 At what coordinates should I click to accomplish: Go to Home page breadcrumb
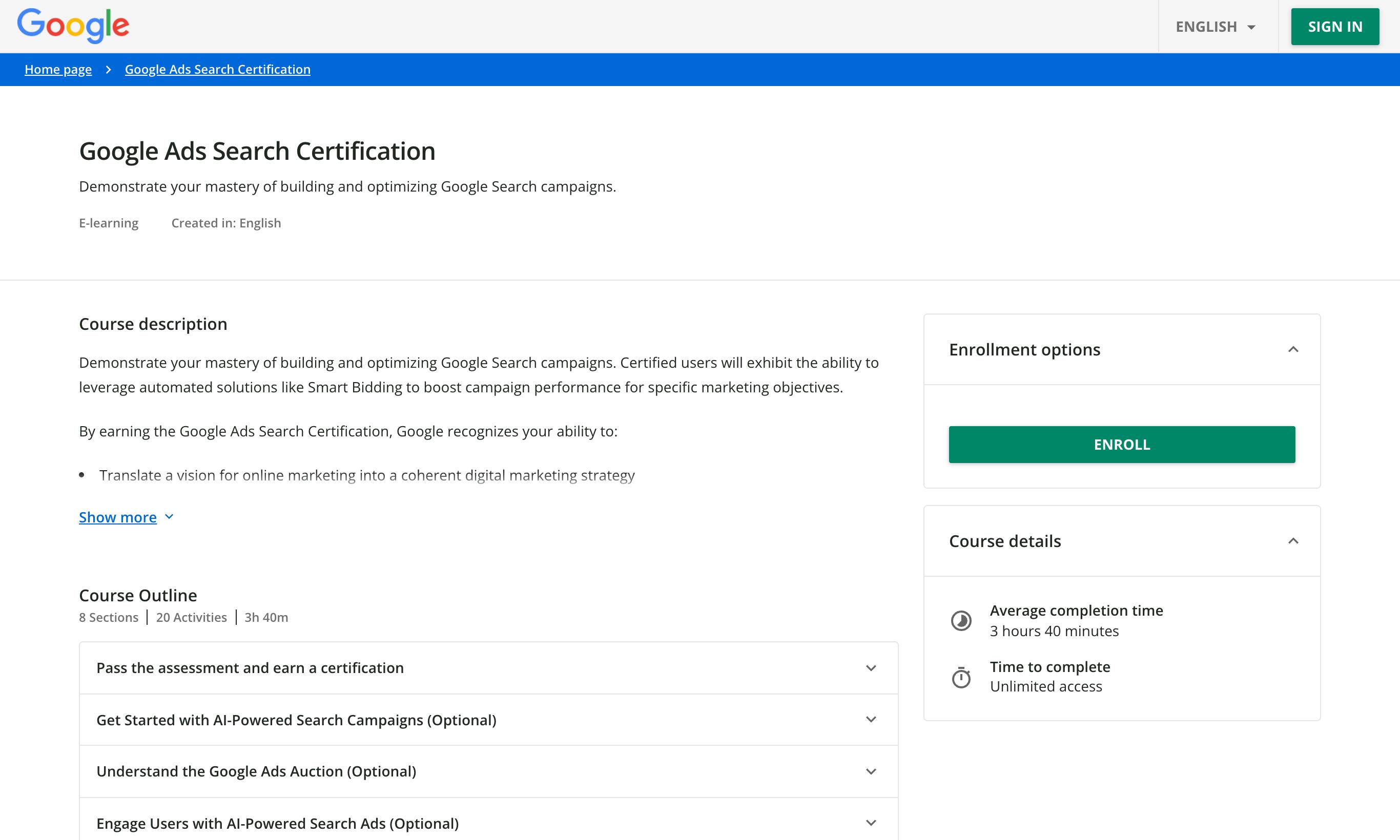[58, 69]
